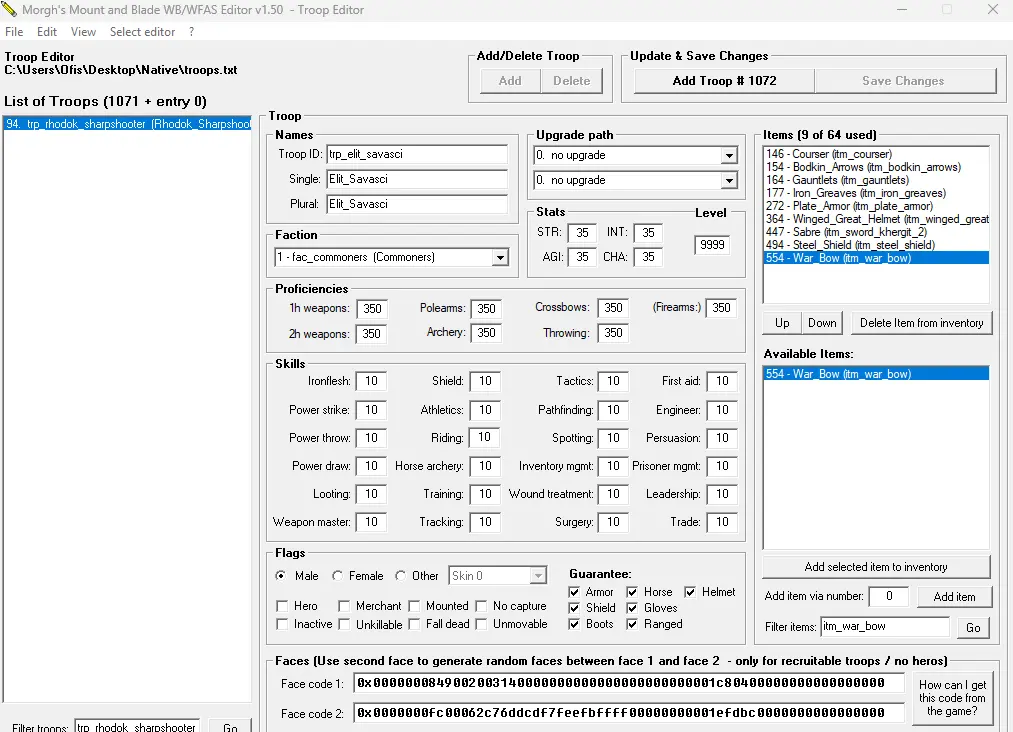The image size is (1013, 732).
Task: Uncheck the Guarantee Ranged checkbox
Action: pyautogui.click(x=632, y=624)
